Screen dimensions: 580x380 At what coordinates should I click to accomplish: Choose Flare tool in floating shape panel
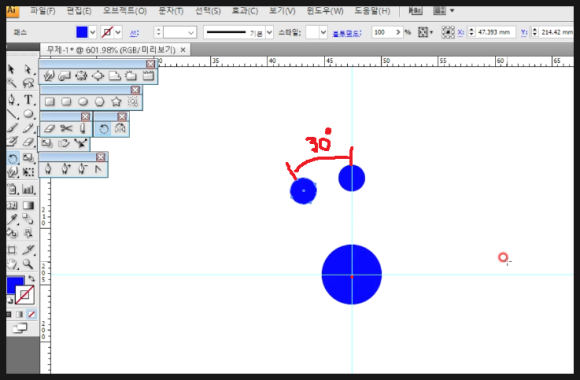(133, 102)
